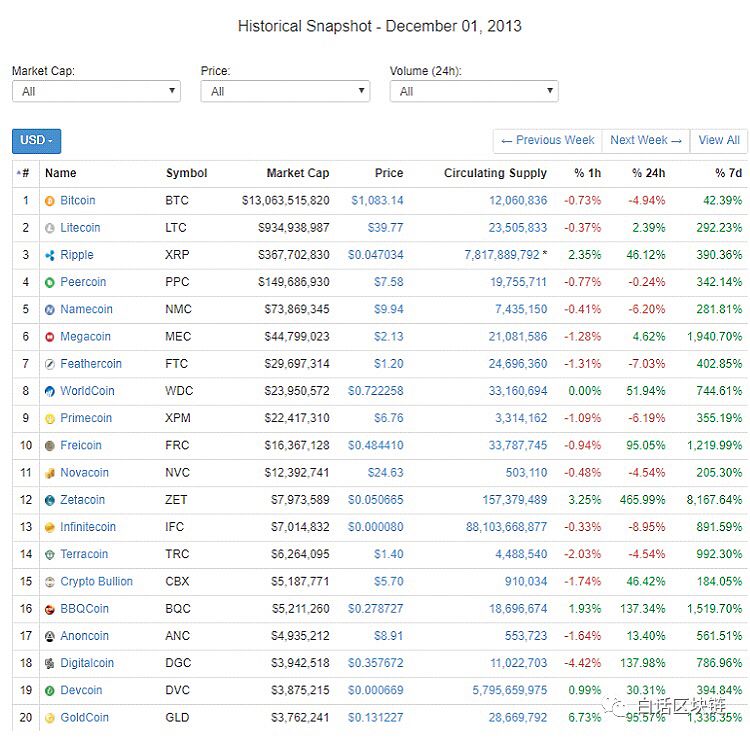Click the Bitcoin coin icon
Image resolution: width=750 pixels, height=739 pixels.
coord(50,201)
